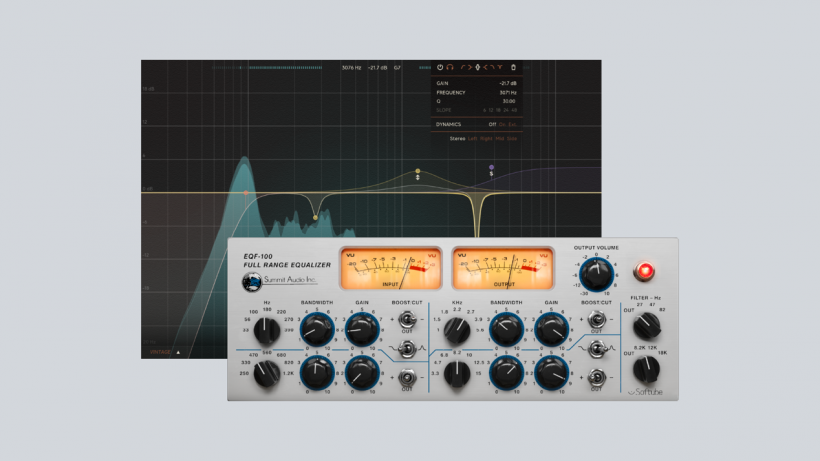Select the high cut filter shape icon

click(492, 67)
